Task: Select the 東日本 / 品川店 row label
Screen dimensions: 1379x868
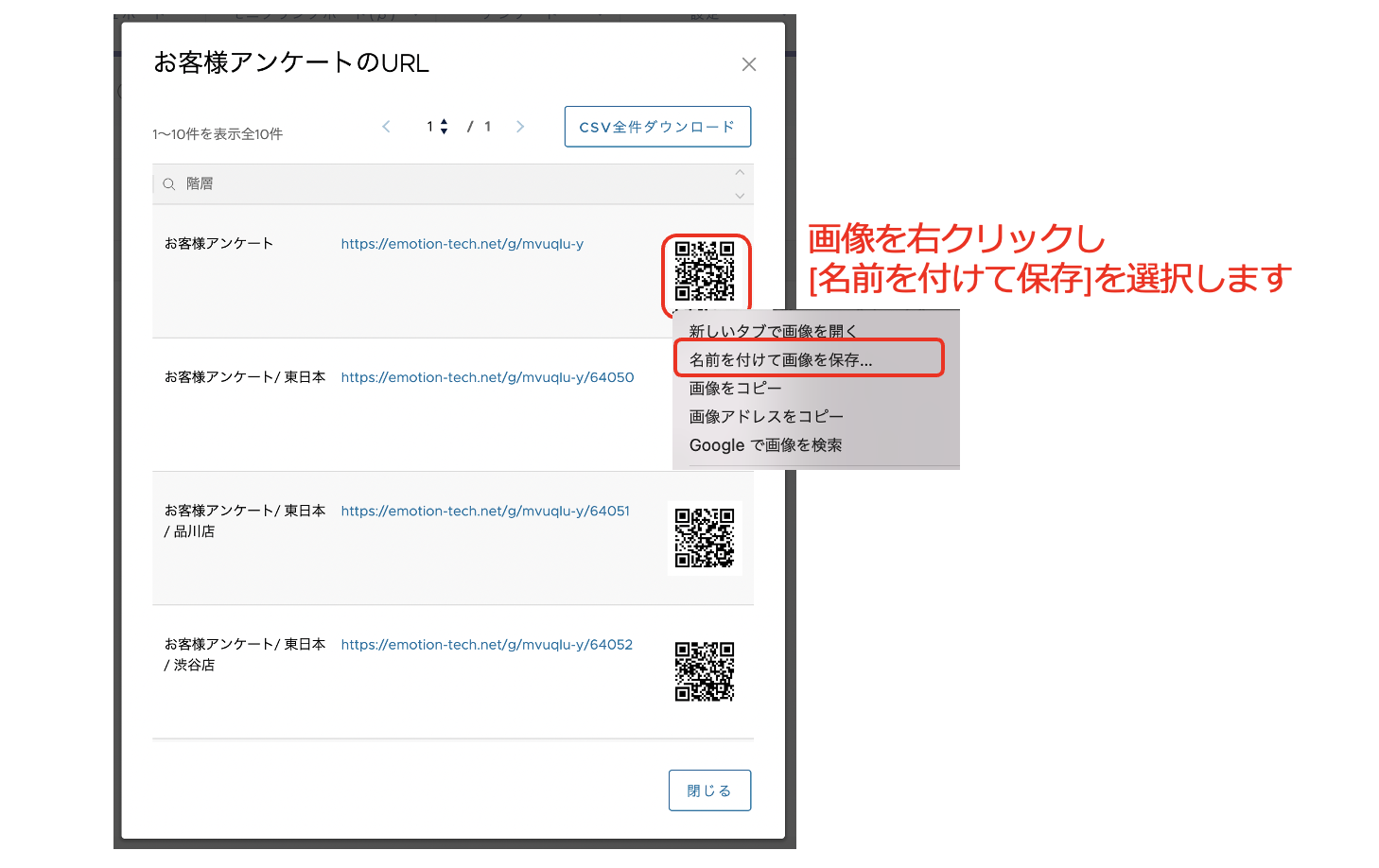Action: [x=245, y=521]
